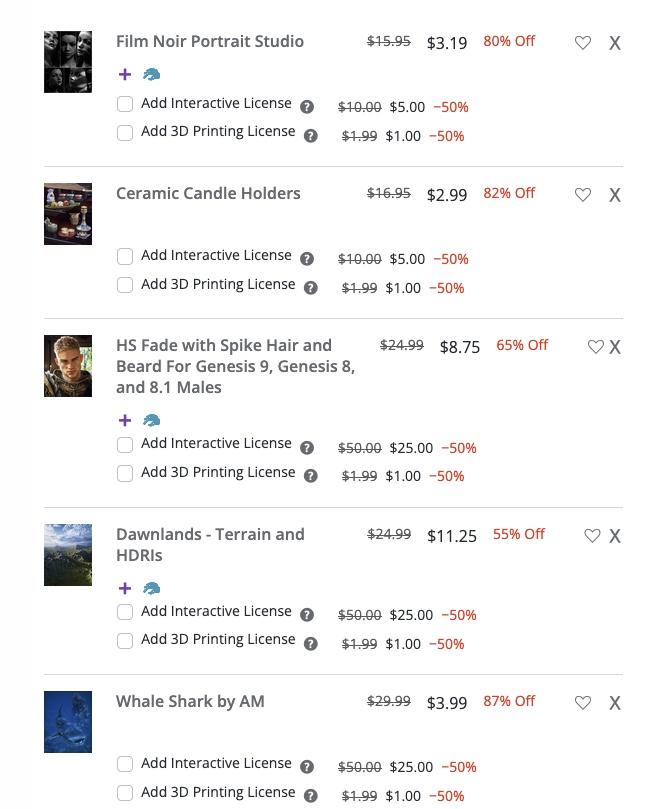Click wishlist heart for Whale Shark by AM
The height and width of the screenshot is (809, 650).
(583, 703)
